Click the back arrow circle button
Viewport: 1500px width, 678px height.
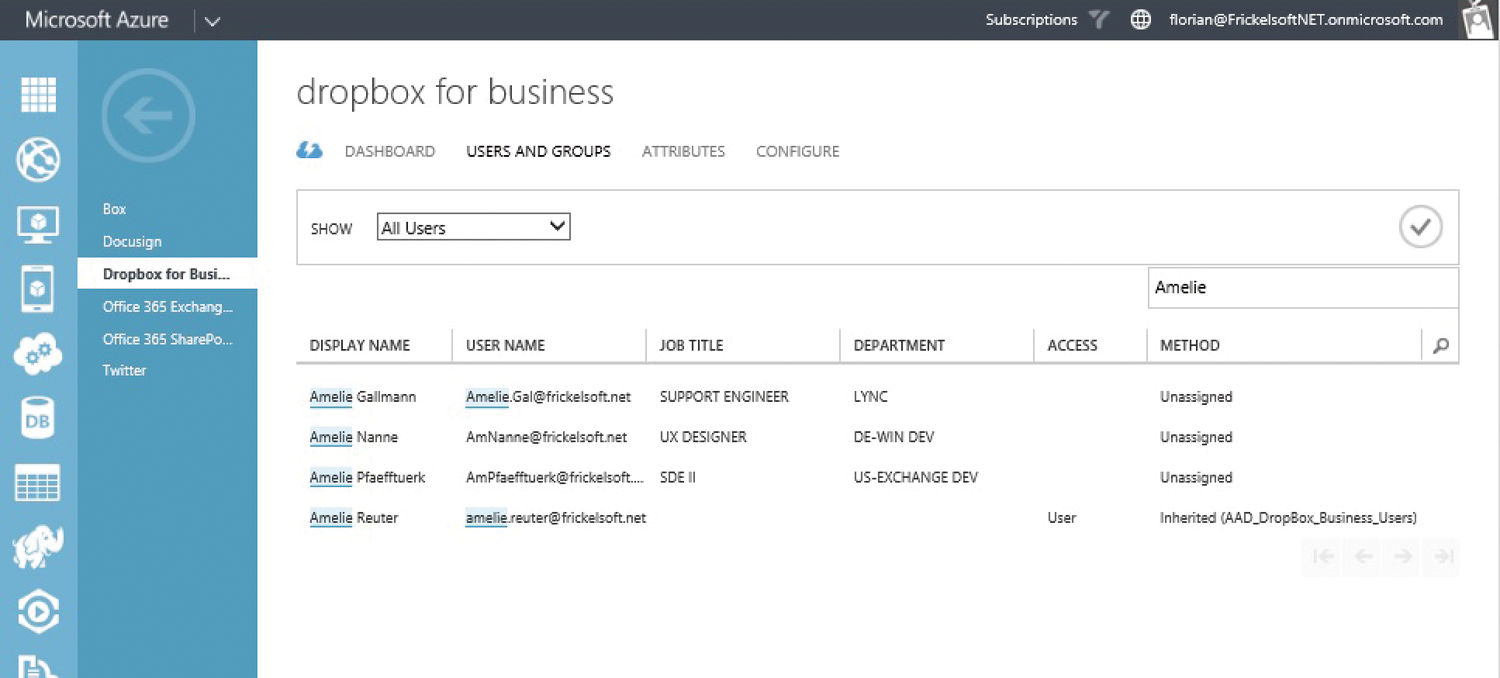[148, 116]
